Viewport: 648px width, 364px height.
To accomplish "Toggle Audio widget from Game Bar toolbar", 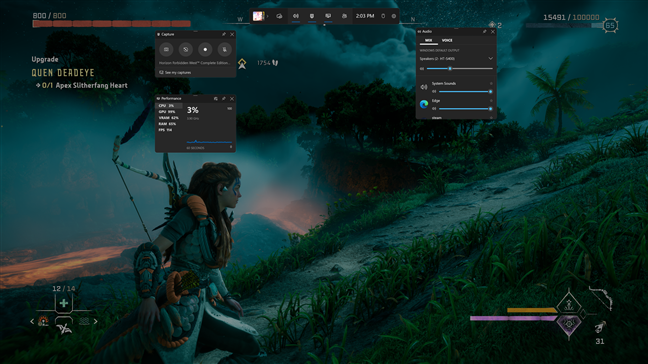I will tap(295, 16).
